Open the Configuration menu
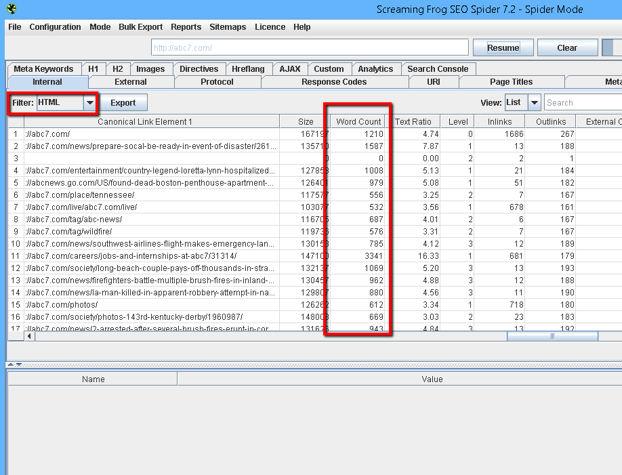This screenshot has height=475, width=622. point(55,27)
